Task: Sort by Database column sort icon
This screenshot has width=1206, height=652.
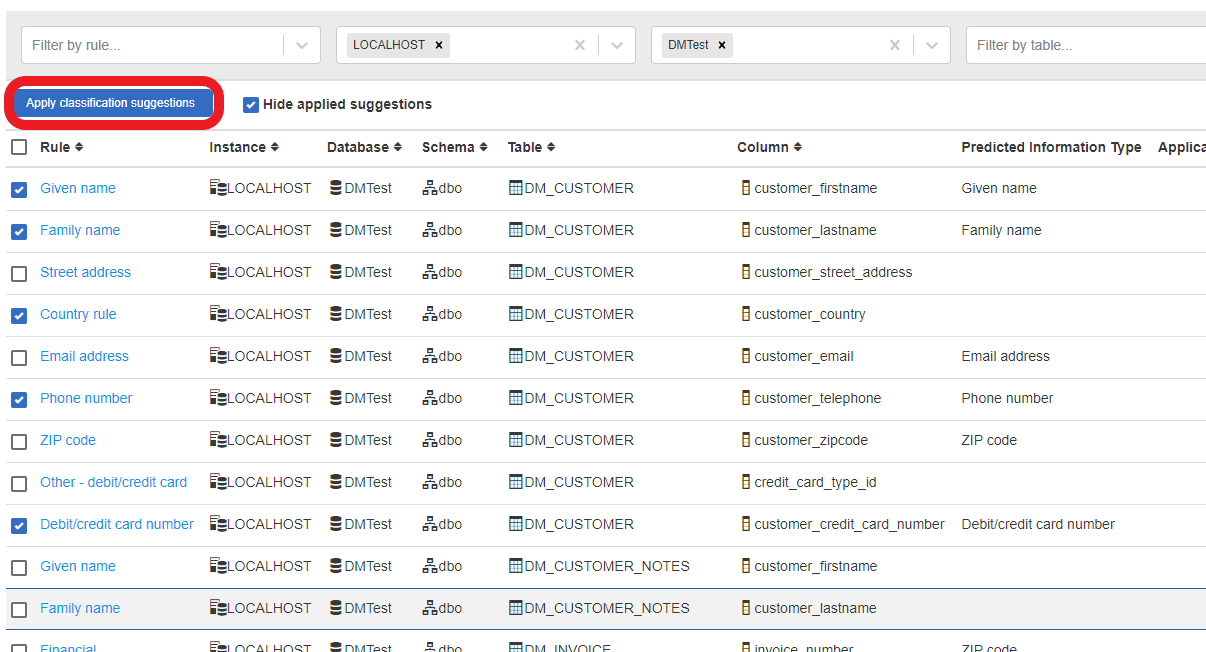Action: pos(397,147)
